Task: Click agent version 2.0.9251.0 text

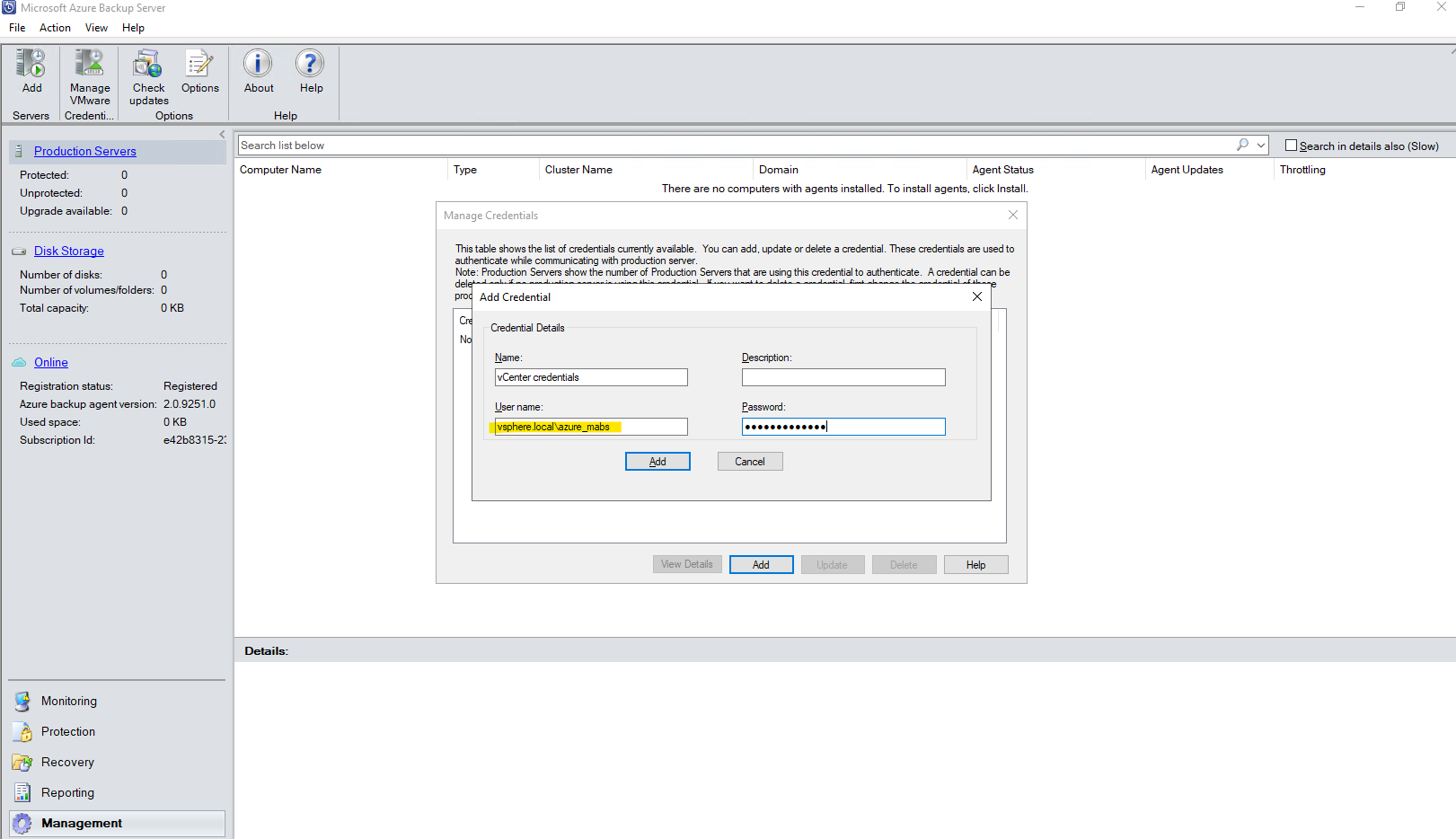Action: [x=190, y=404]
